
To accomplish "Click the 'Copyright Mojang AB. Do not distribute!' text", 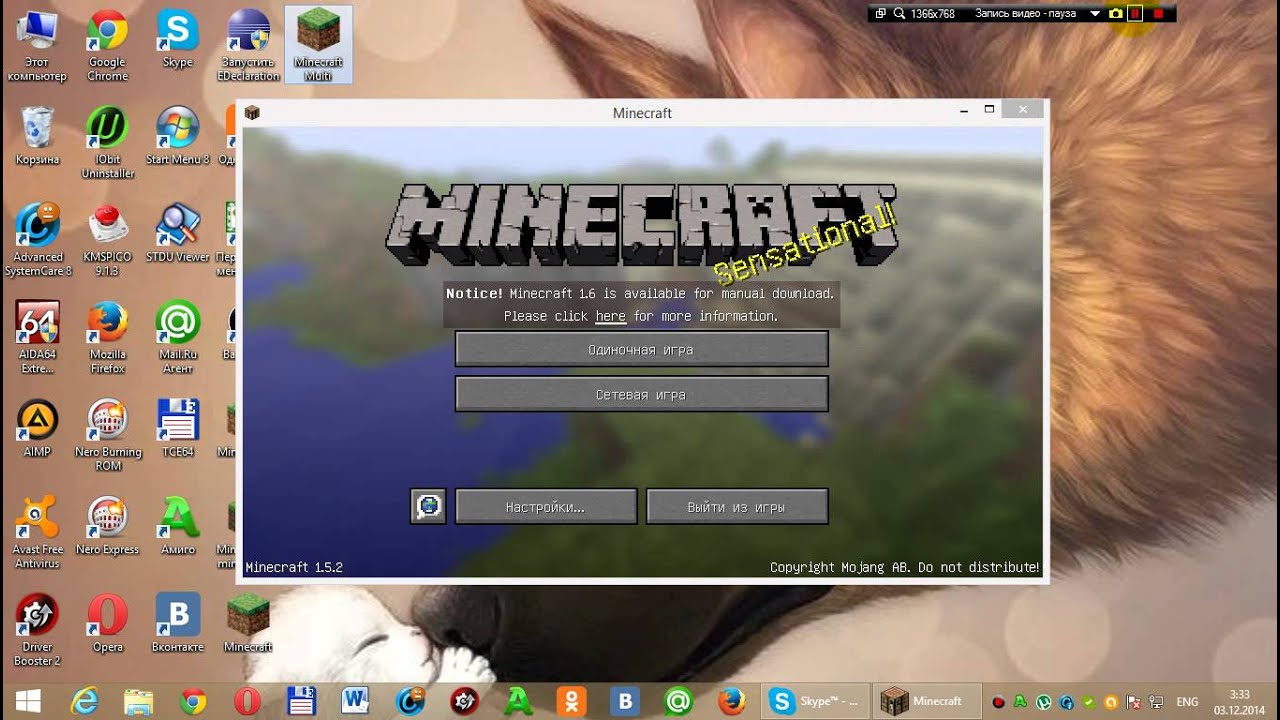I will 904,567.
